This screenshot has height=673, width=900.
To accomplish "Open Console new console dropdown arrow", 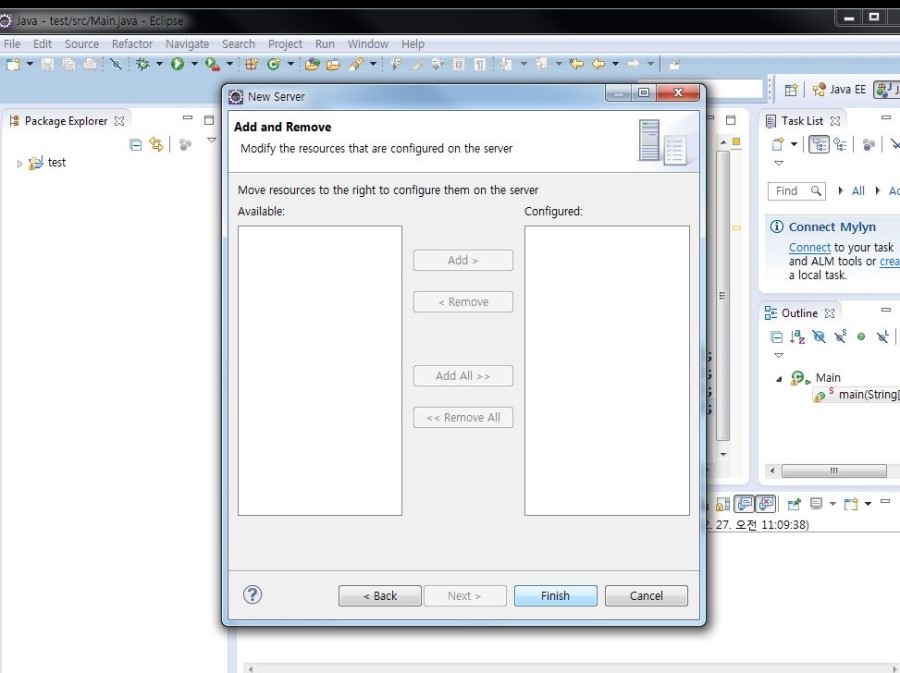I will click(x=868, y=504).
